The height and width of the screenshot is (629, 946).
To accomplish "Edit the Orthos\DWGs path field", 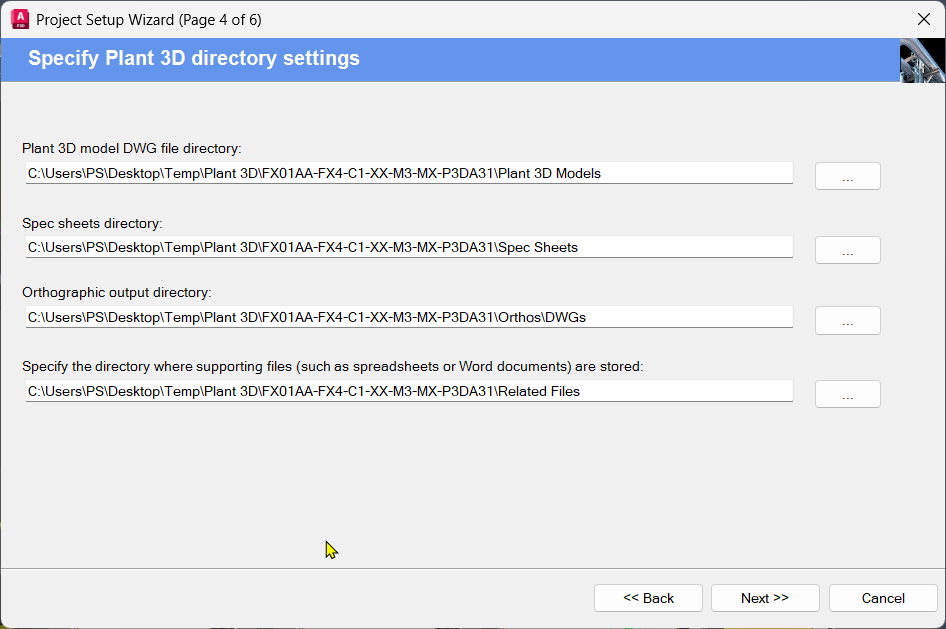I will pyautogui.click(x=409, y=317).
